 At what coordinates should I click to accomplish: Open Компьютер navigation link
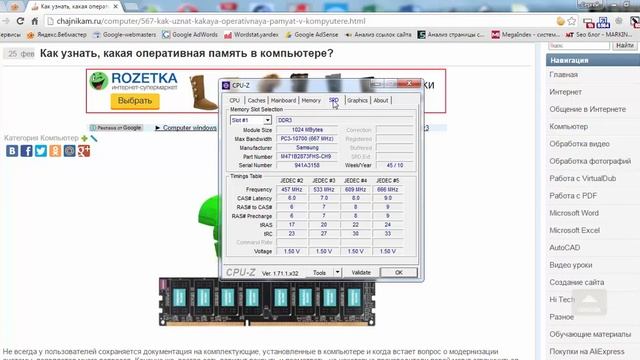[x=569, y=127]
